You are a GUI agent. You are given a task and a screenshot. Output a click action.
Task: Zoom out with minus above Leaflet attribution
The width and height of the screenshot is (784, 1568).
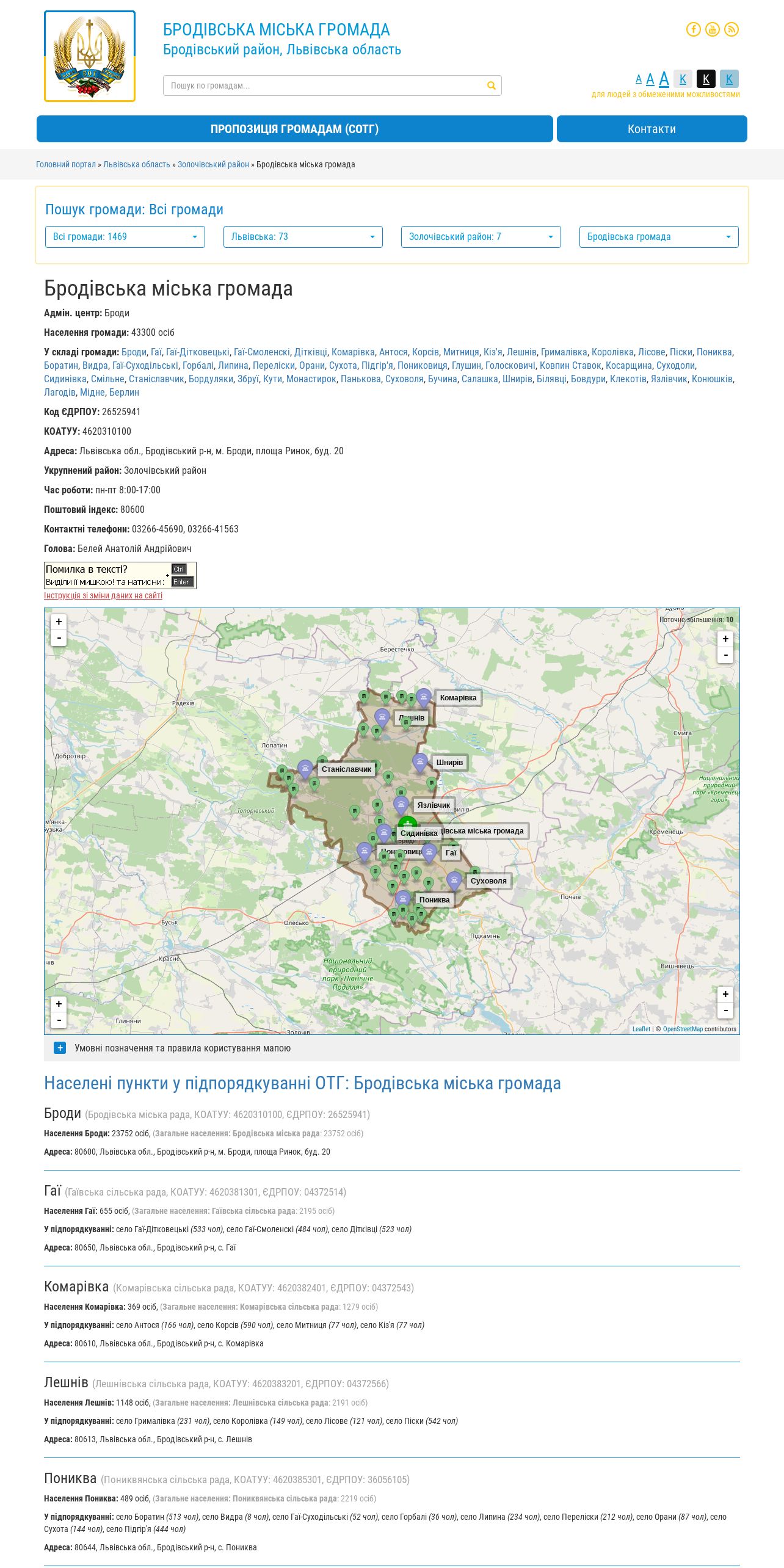pos(725,1011)
